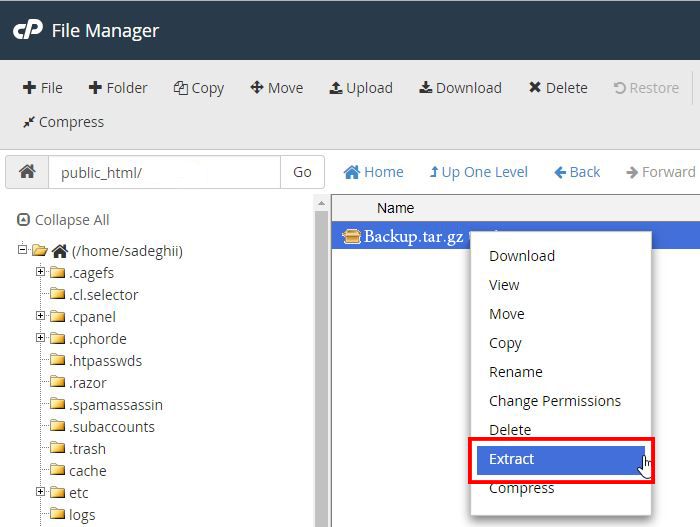Create a new Folder from toolbar
This screenshot has height=527, width=700.
click(x=118, y=88)
